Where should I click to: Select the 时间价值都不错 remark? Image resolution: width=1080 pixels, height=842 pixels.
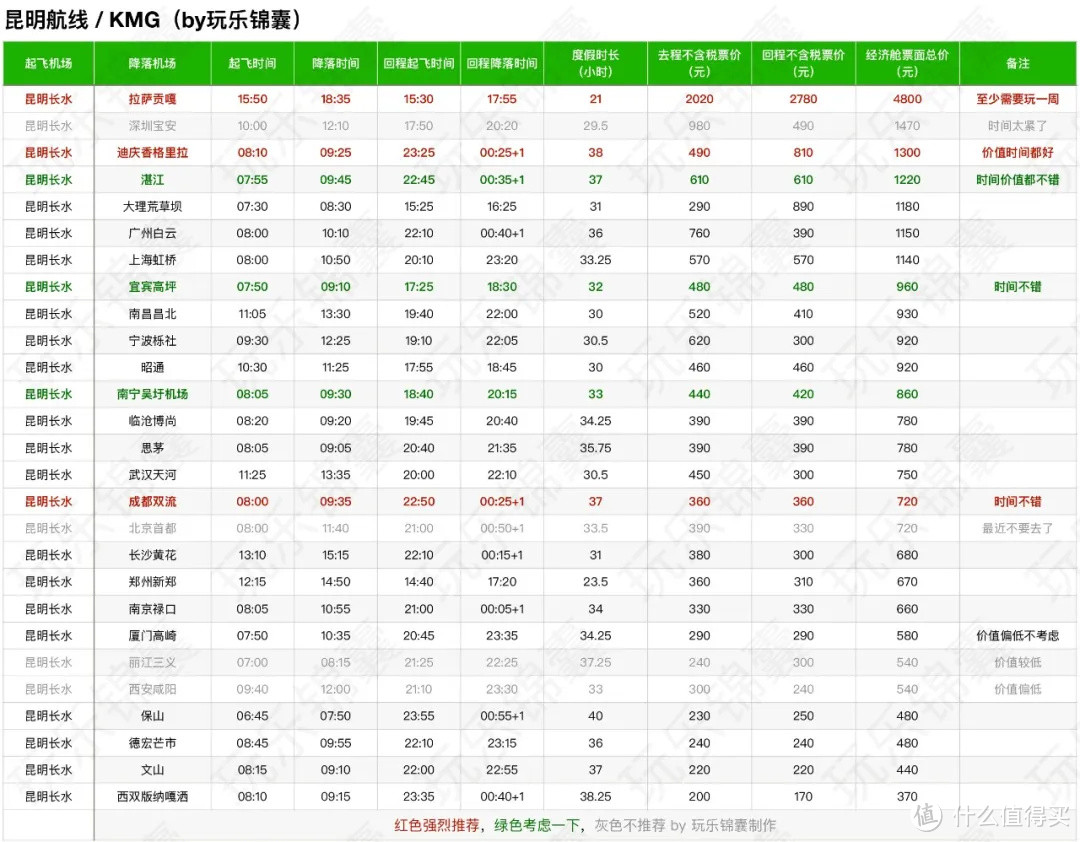tap(1017, 180)
